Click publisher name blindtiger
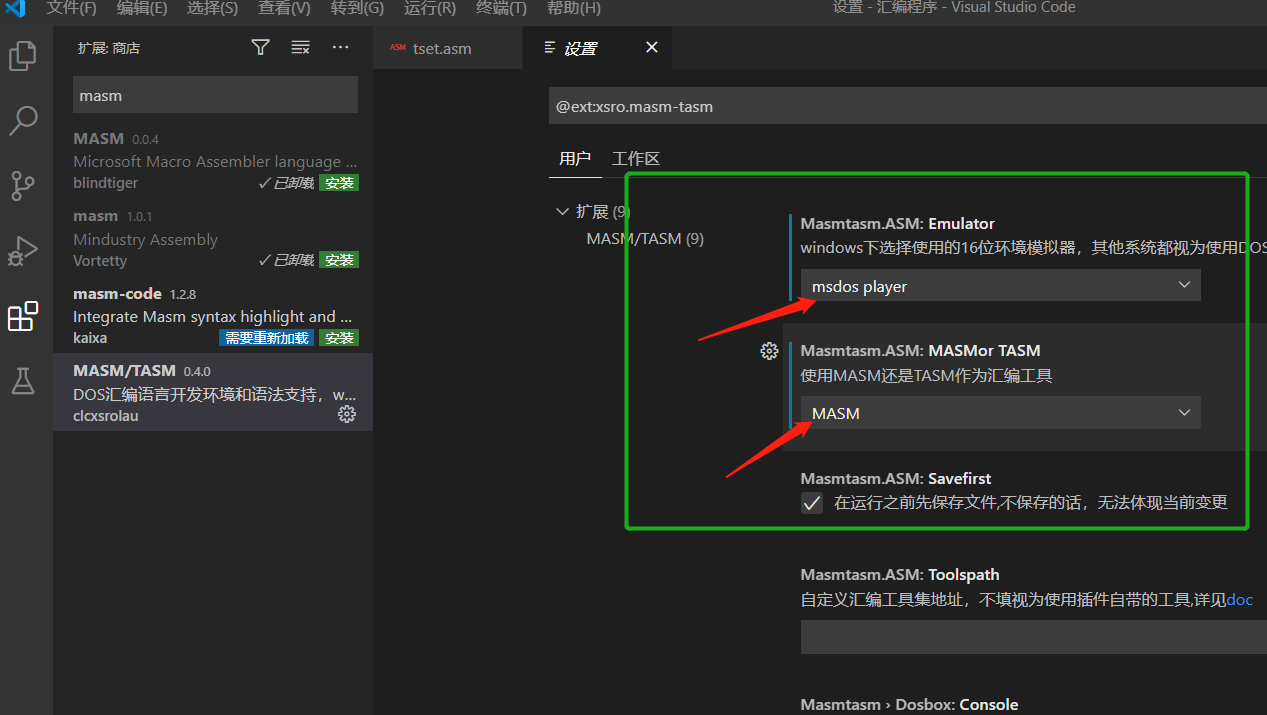The width and height of the screenshot is (1267, 715). click(105, 183)
